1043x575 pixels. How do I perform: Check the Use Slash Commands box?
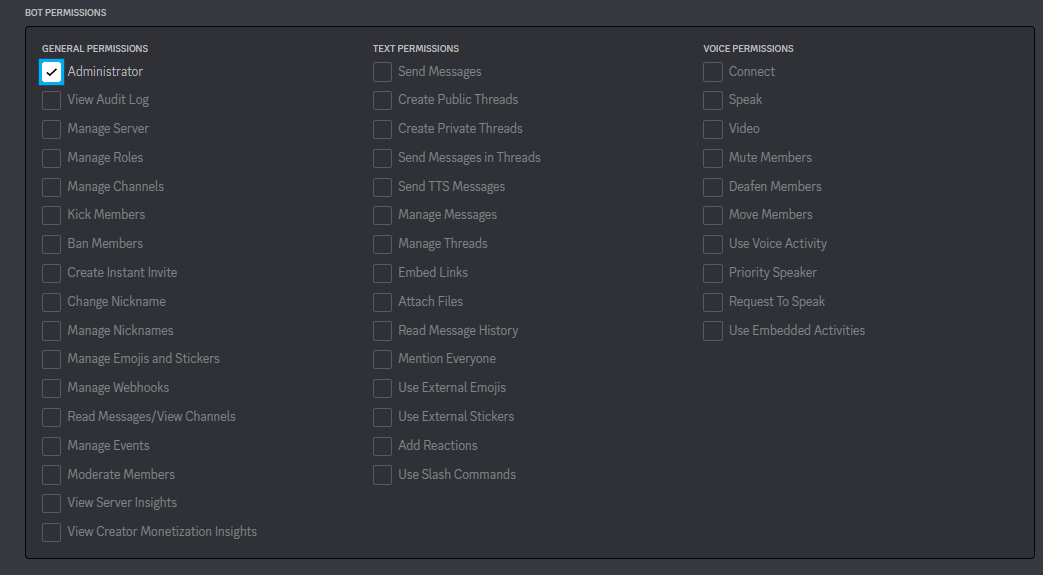click(x=382, y=475)
